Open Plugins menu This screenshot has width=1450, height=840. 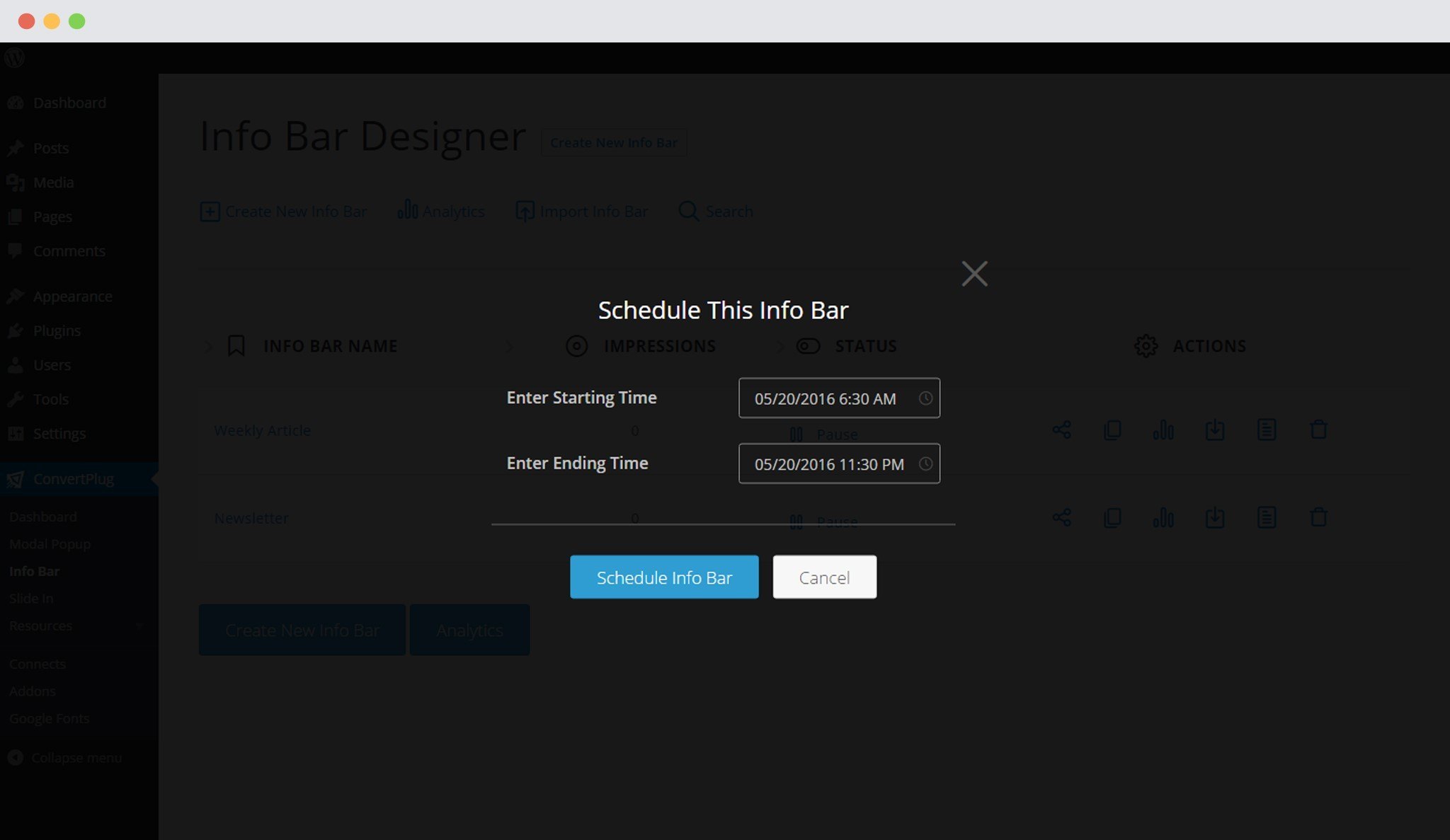57,330
